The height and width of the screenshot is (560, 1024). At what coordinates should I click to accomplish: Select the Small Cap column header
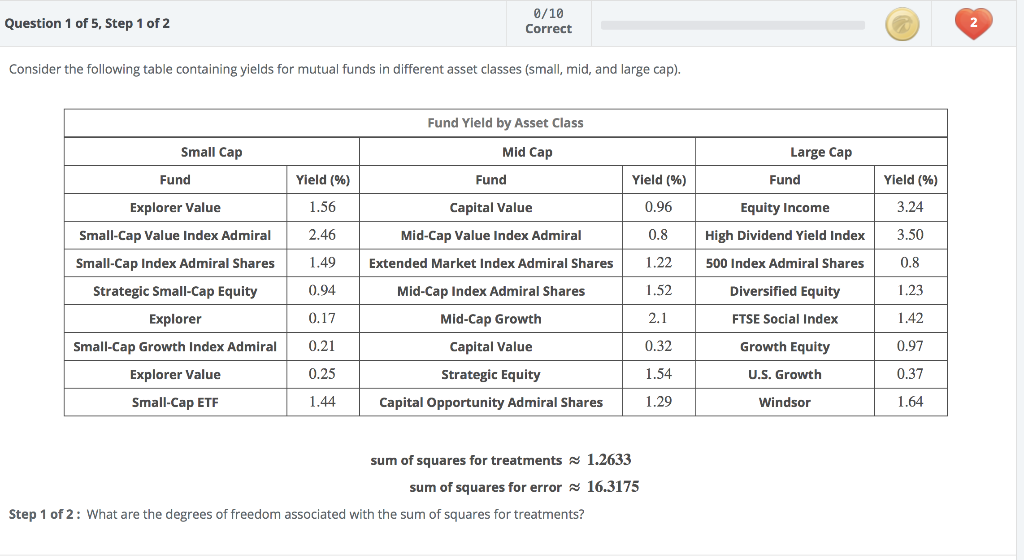pos(211,152)
